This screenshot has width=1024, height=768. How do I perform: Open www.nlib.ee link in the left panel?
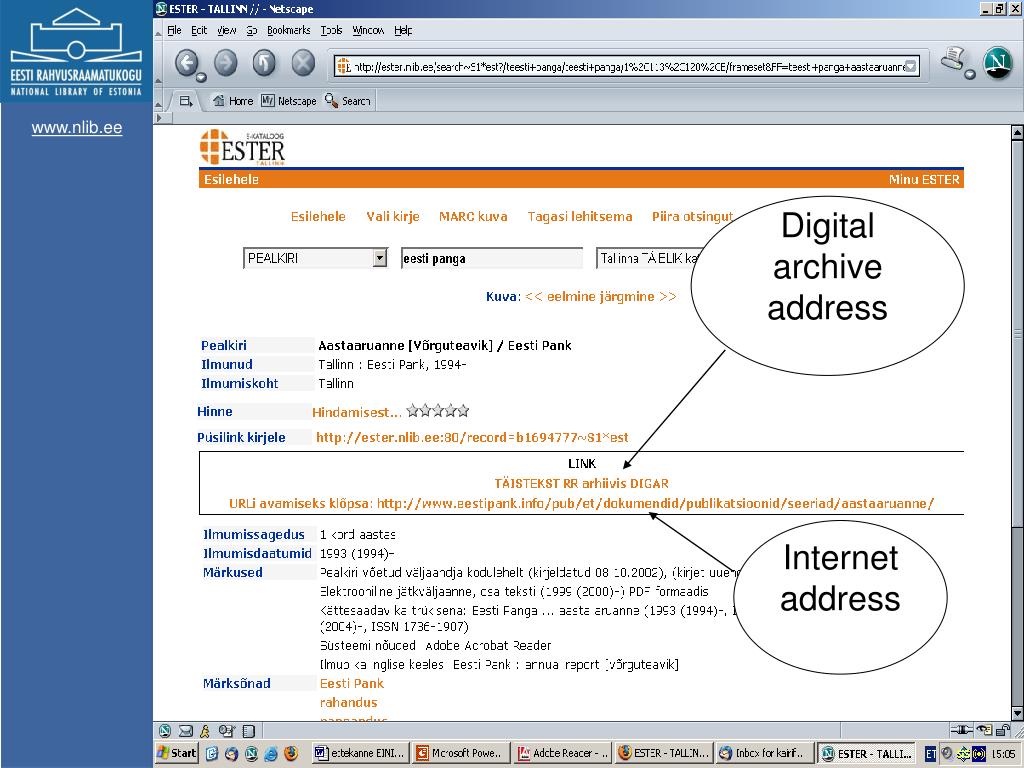(x=77, y=127)
